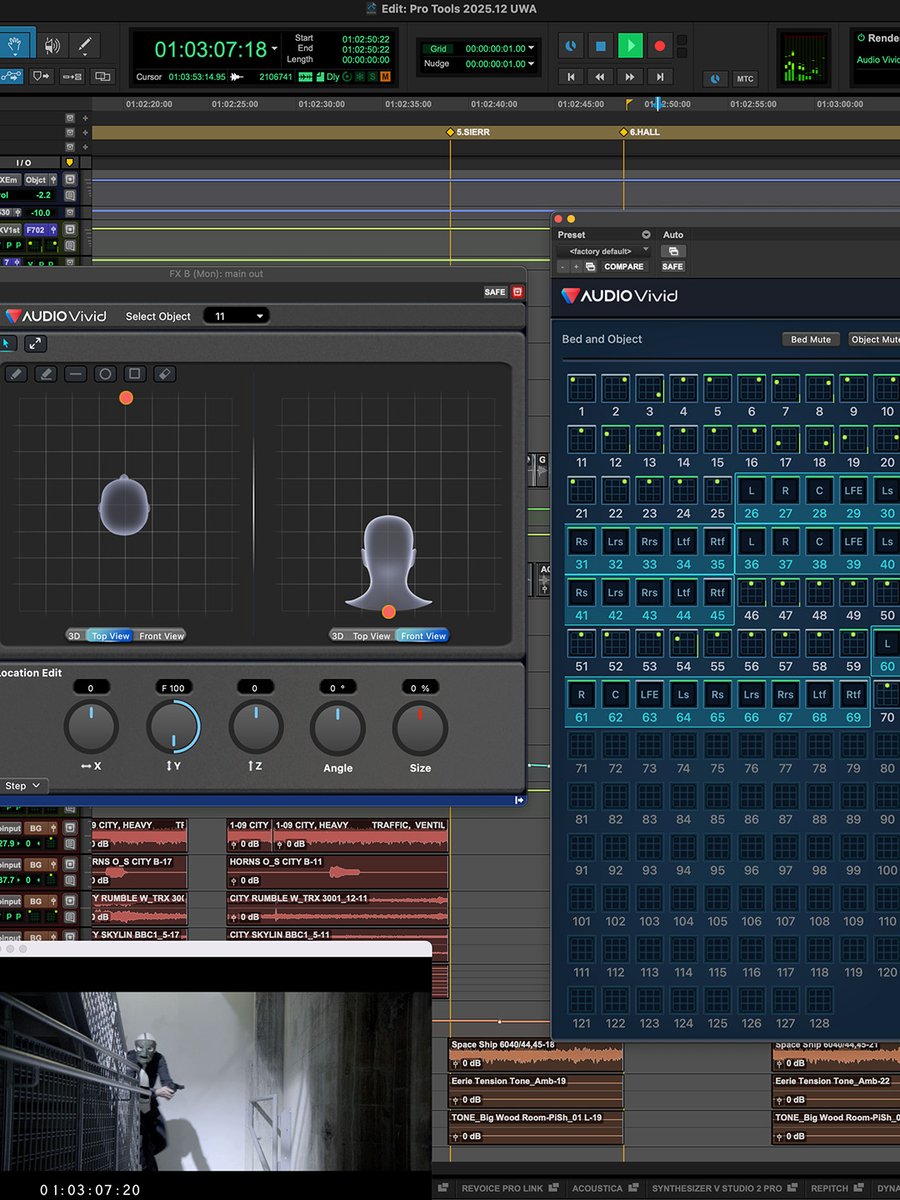Click the Rewind transport button
The height and width of the screenshot is (1200, 900).
pos(600,76)
